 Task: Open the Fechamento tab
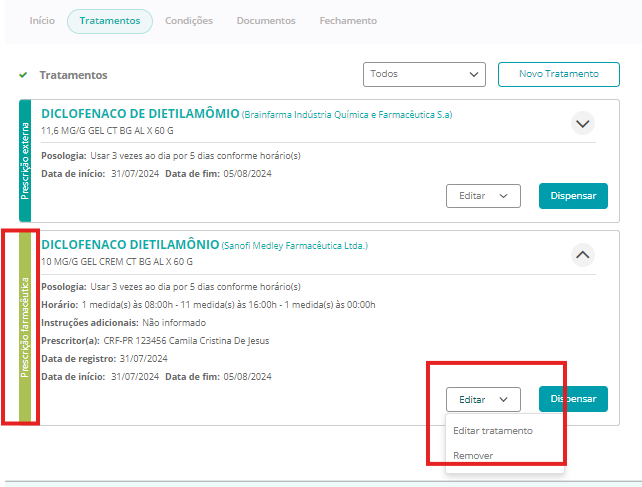coord(348,21)
